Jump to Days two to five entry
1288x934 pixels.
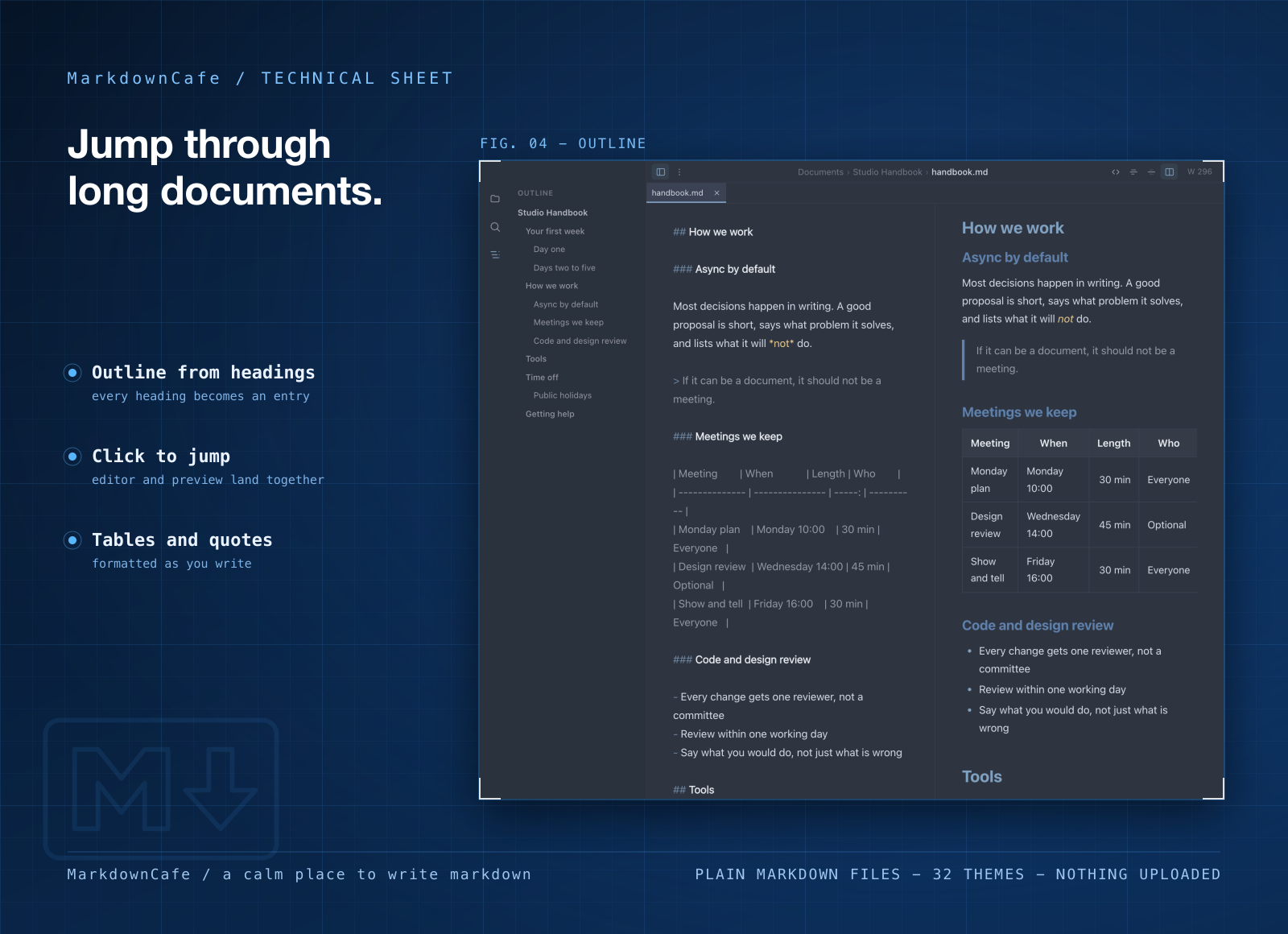(564, 268)
